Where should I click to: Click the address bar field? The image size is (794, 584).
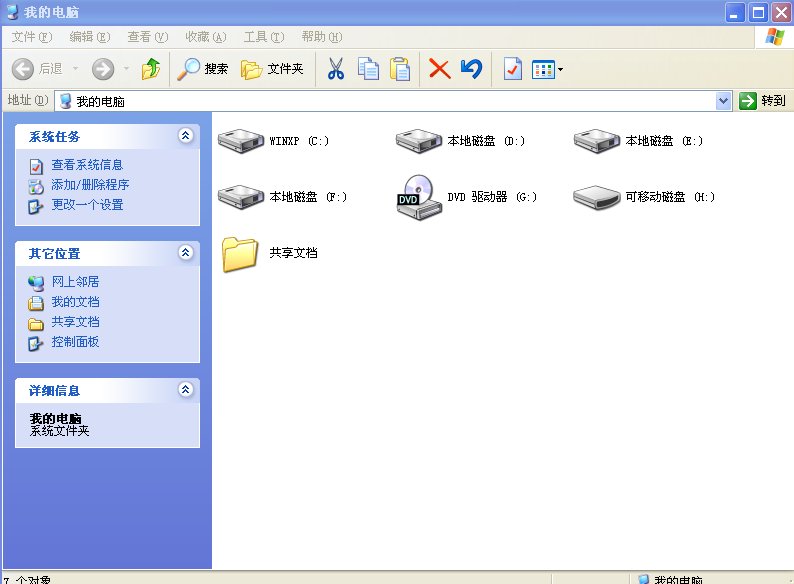pos(393,101)
